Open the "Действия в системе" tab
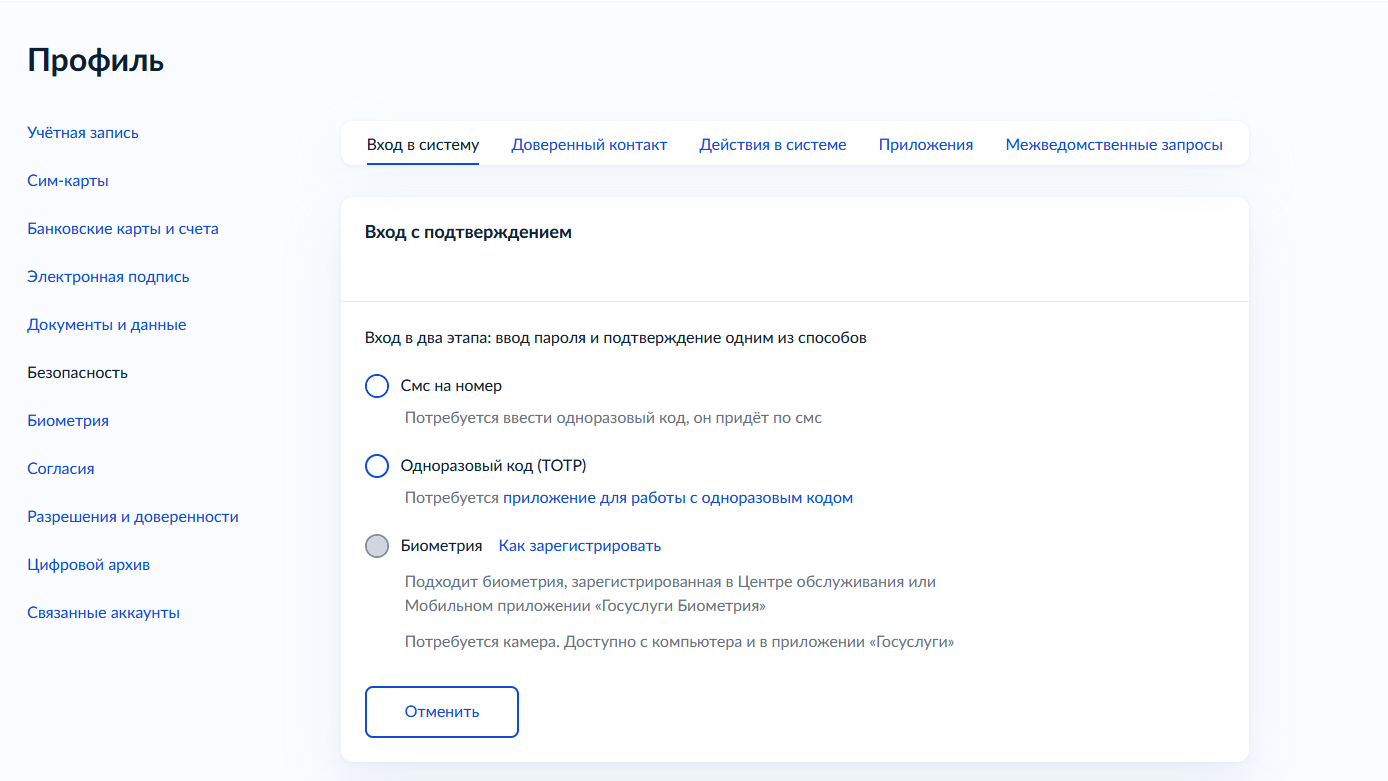1388x781 pixels. (x=773, y=145)
